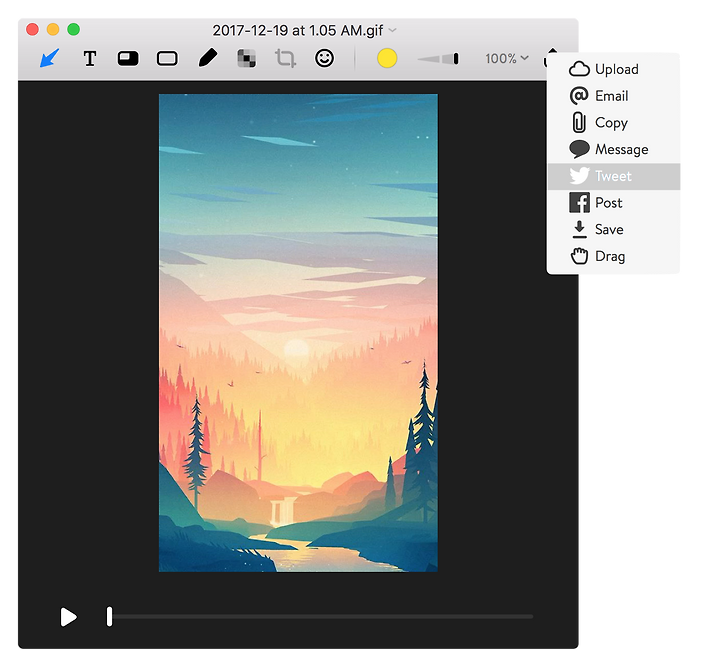Choose Upload from the share menu
This screenshot has height=672, width=720.
(614, 69)
